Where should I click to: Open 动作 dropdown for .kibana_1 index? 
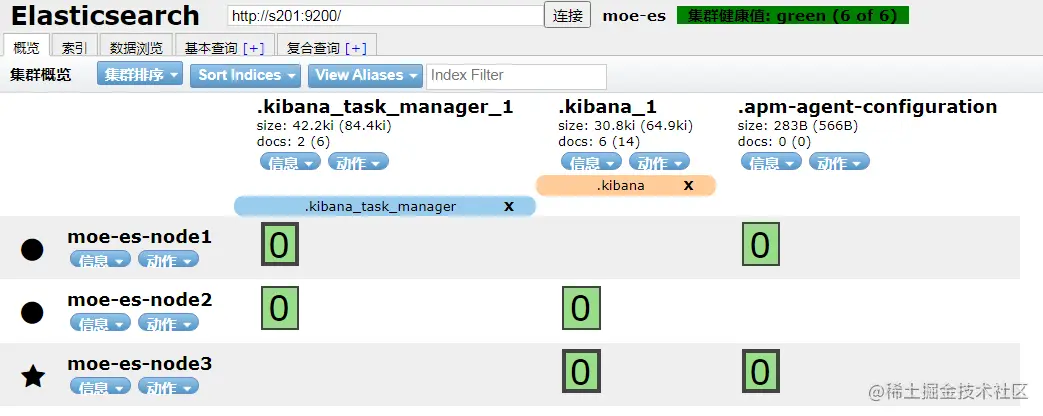pyautogui.click(x=659, y=162)
